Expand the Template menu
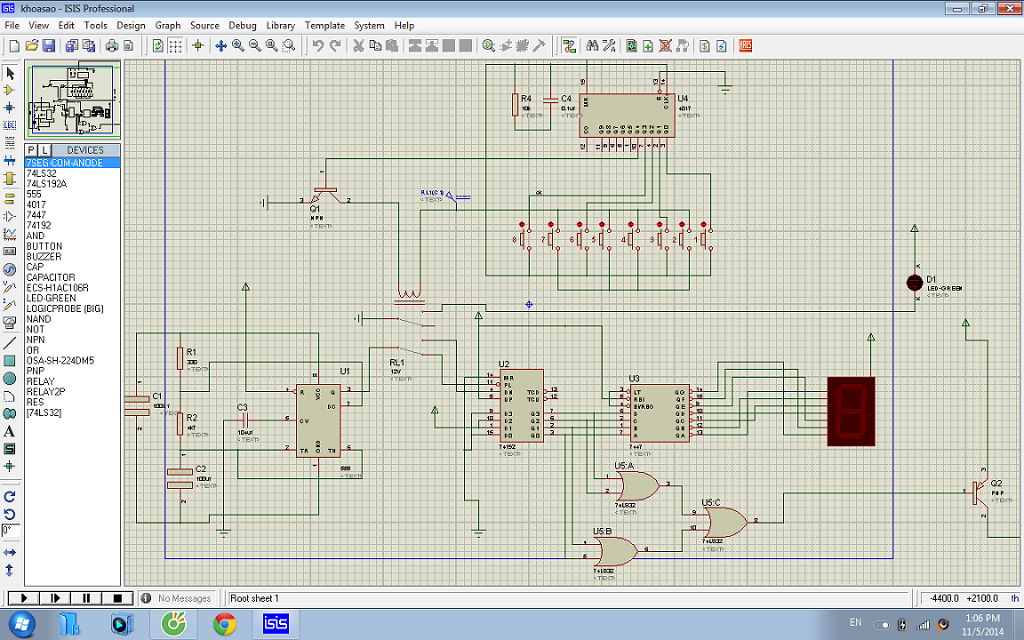 [x=325, y=25]
